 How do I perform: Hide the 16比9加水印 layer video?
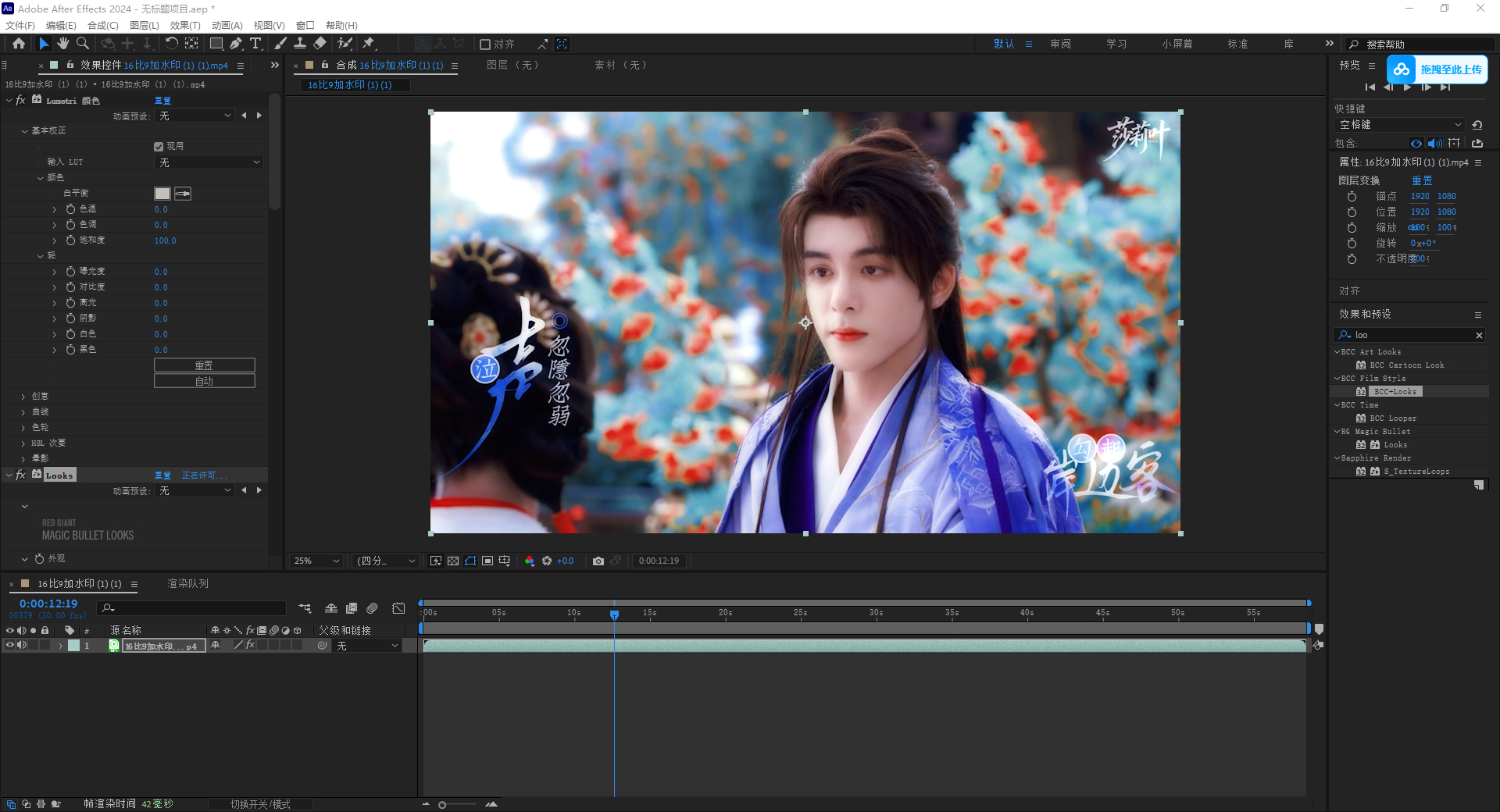[x=10, y=645]
